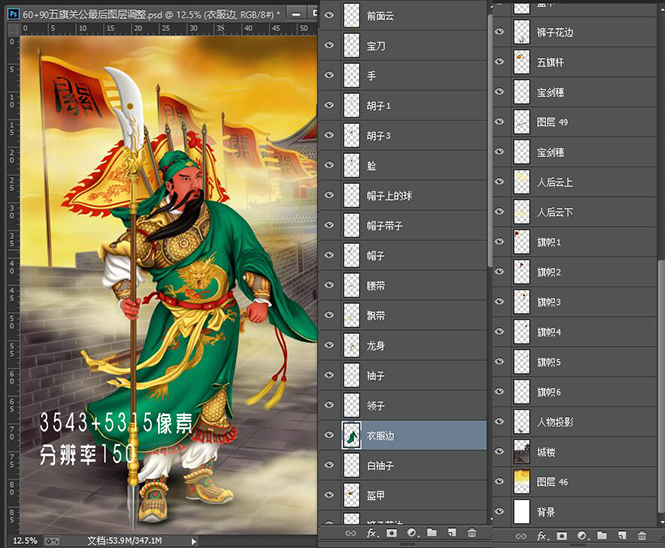Create new layer in left panel footer

[x=452, y=532]
